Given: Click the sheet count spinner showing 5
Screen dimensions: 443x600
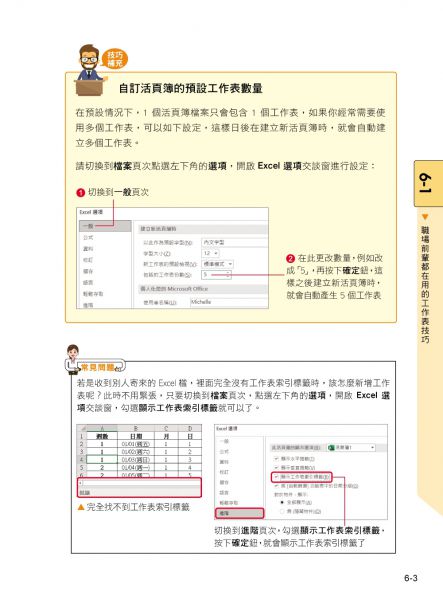Looking at the screenshot, I should [x=216, y=275].
